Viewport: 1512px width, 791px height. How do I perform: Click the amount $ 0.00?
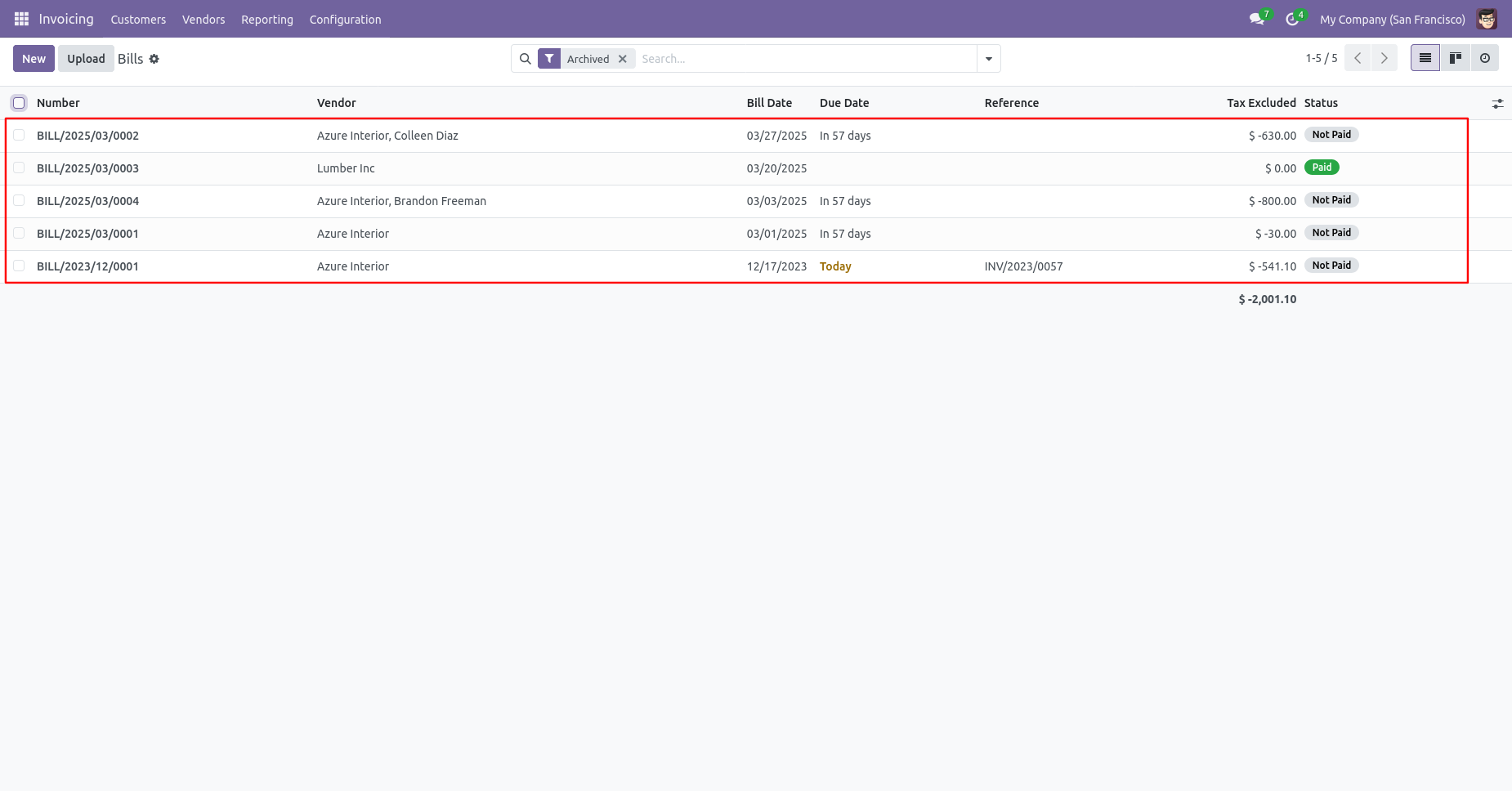tap(1280, 168)
